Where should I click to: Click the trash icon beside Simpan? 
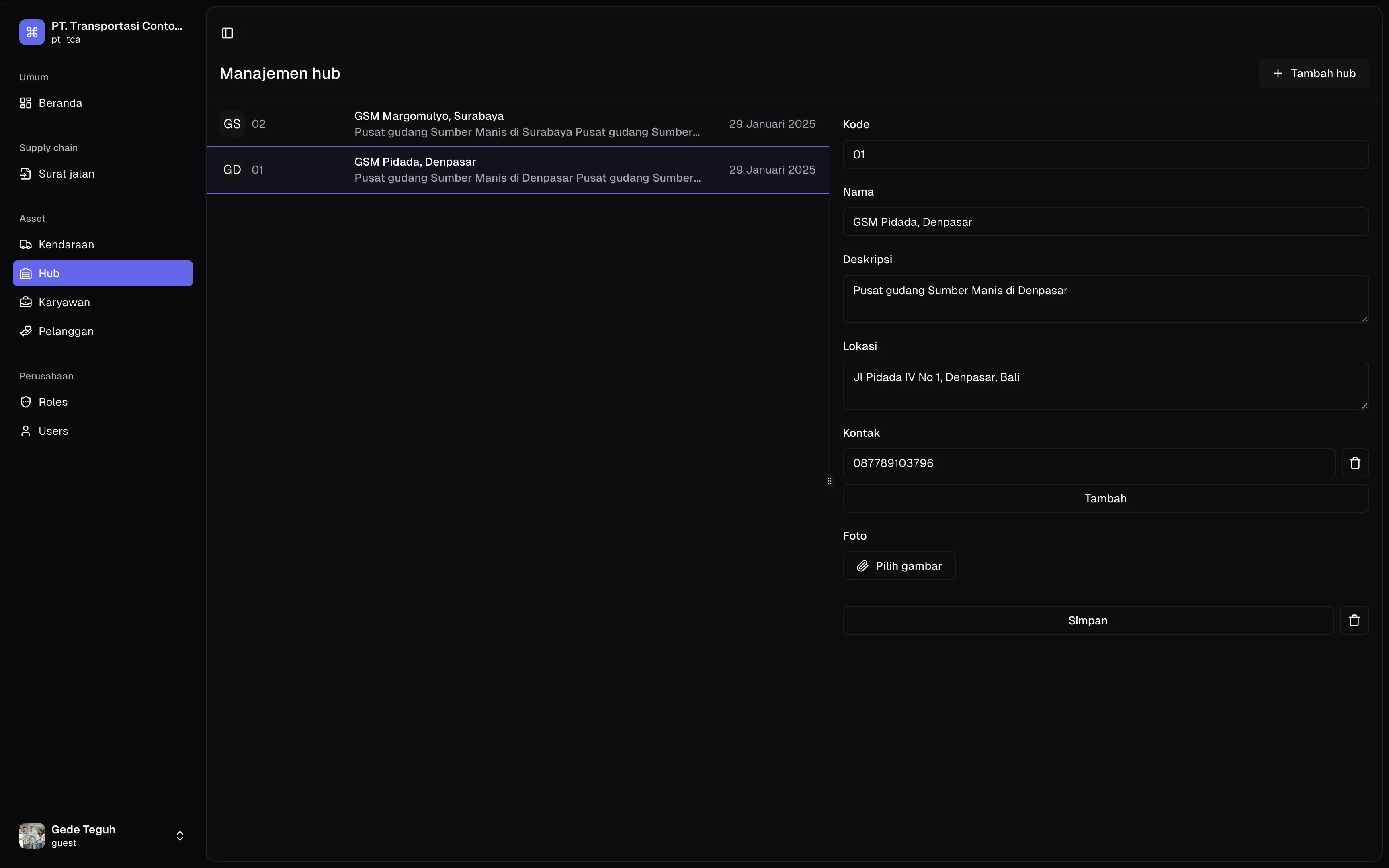(1354, 620)
